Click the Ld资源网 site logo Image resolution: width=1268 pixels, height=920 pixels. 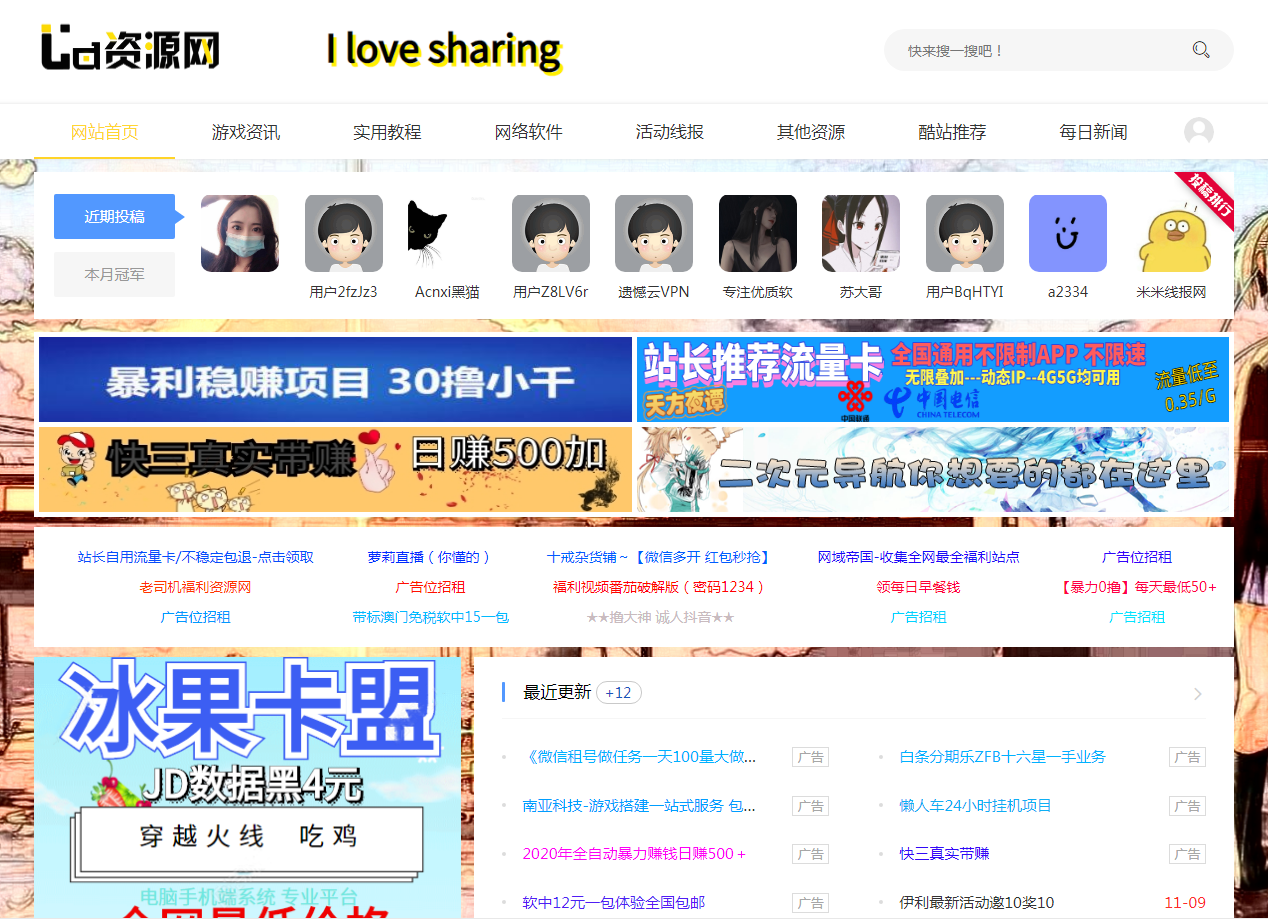click(x=130, y=49)
